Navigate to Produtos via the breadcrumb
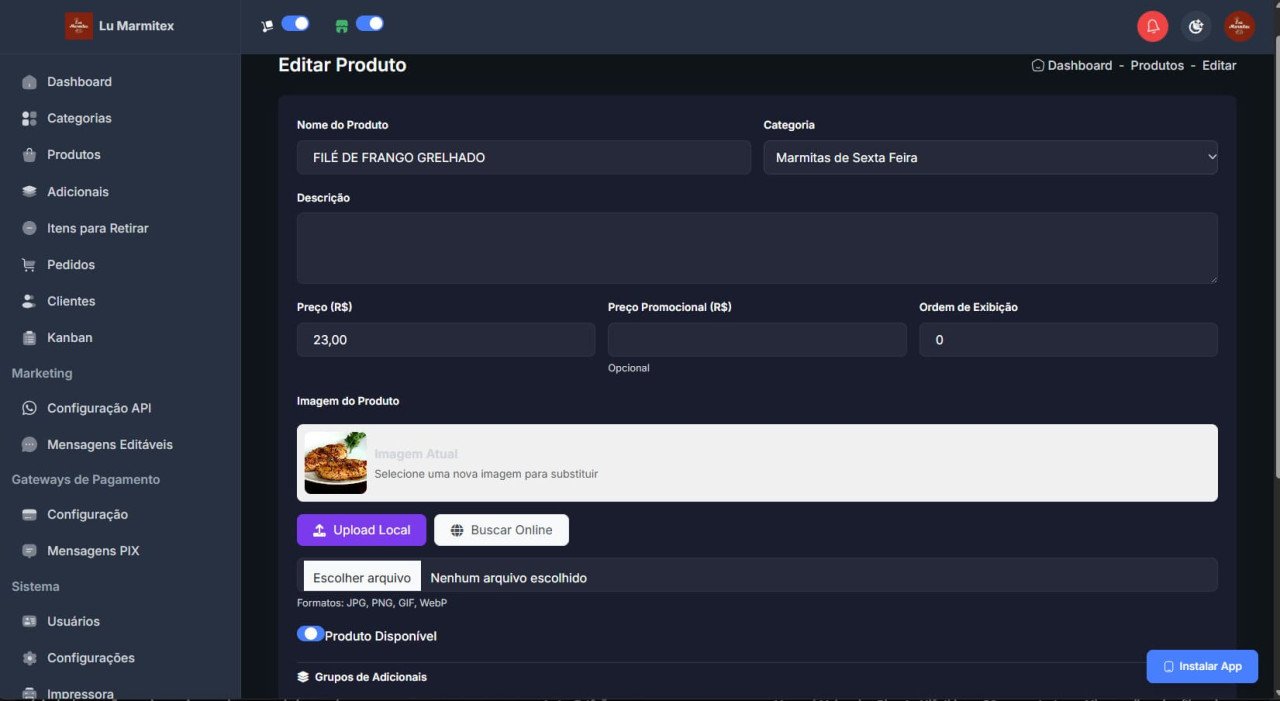The image size is (1280, 701). point(1157,65)
